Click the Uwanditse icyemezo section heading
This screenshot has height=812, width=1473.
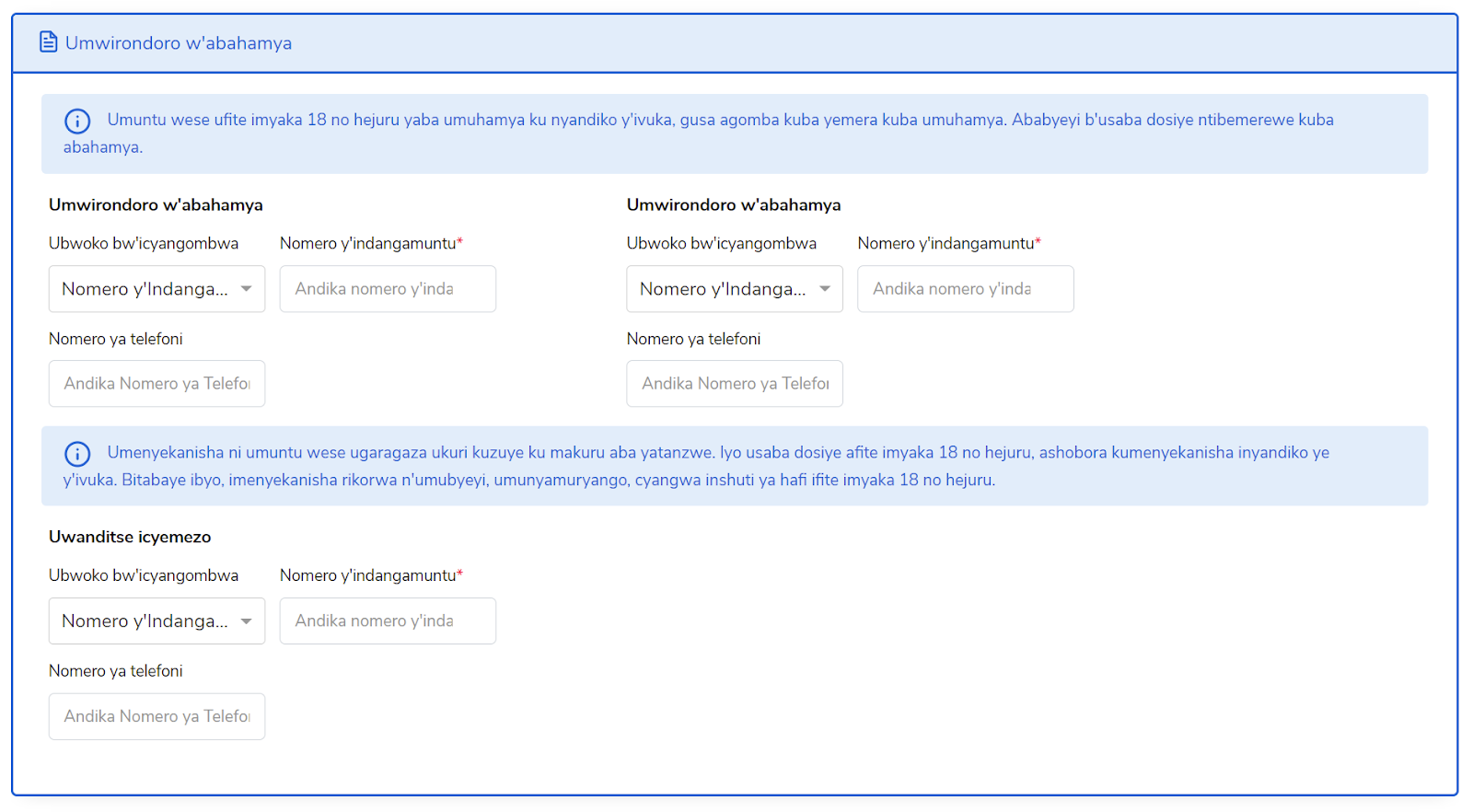(x=130, y=537)
